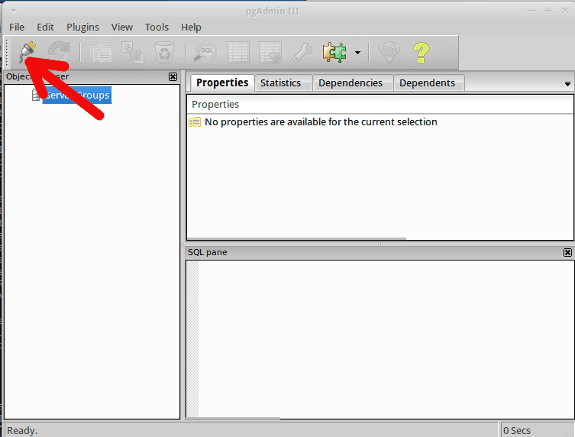Viewport: 575px width, 437px height.
Task: Click the View data grid icon
Action: pyautogui.click(x=238, y=52)
